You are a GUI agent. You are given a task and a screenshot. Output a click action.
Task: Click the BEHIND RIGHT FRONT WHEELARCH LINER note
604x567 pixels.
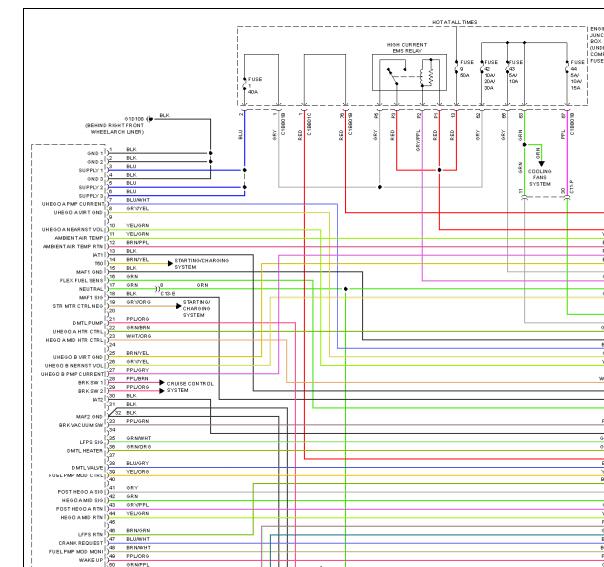[x=115, y=129]
